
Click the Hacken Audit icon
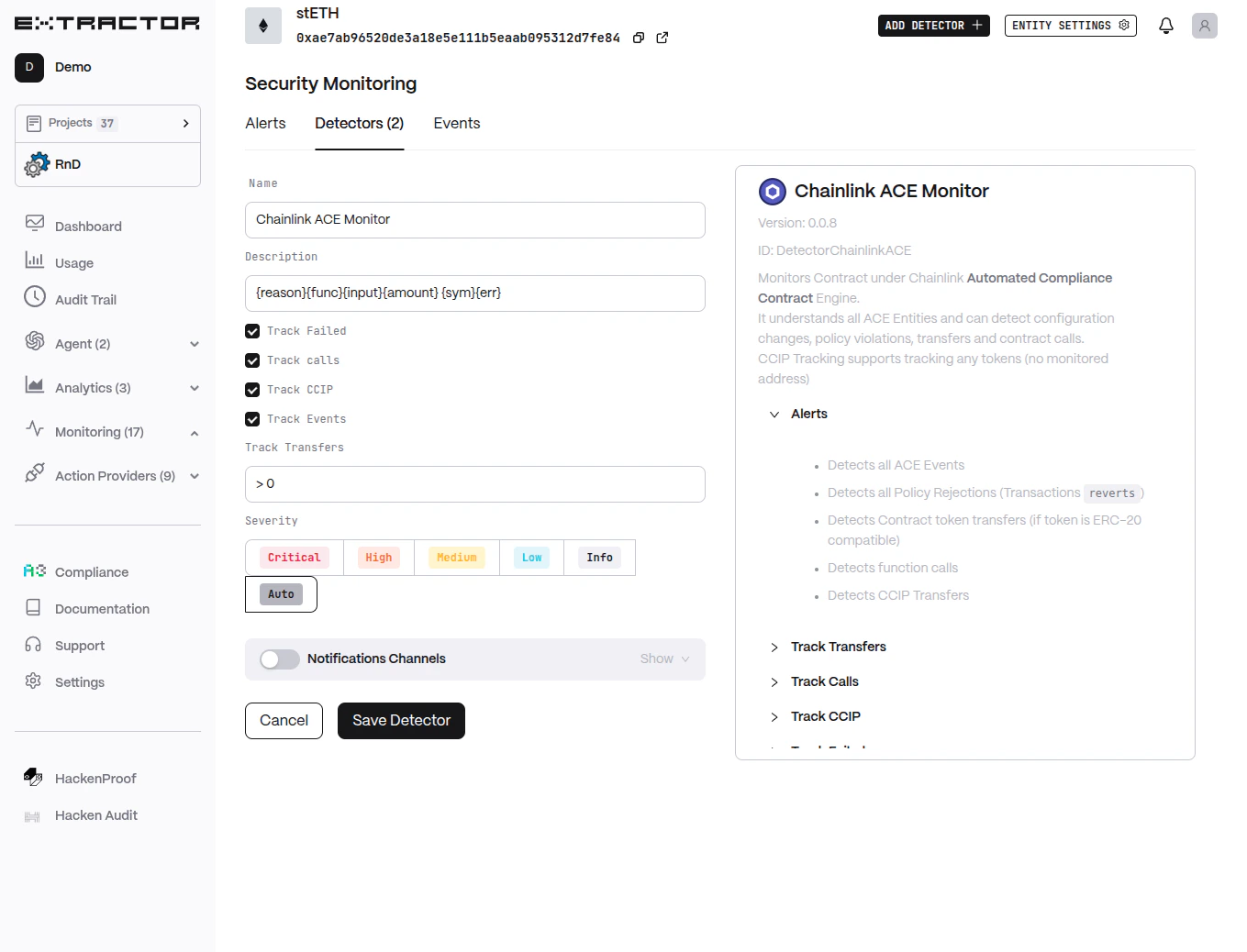pos(32,816)
